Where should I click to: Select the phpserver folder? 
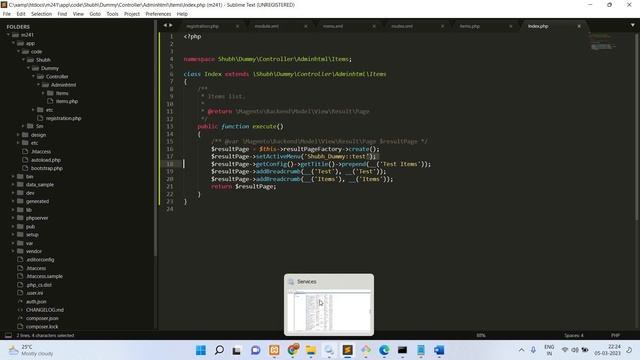pos(37,218)
